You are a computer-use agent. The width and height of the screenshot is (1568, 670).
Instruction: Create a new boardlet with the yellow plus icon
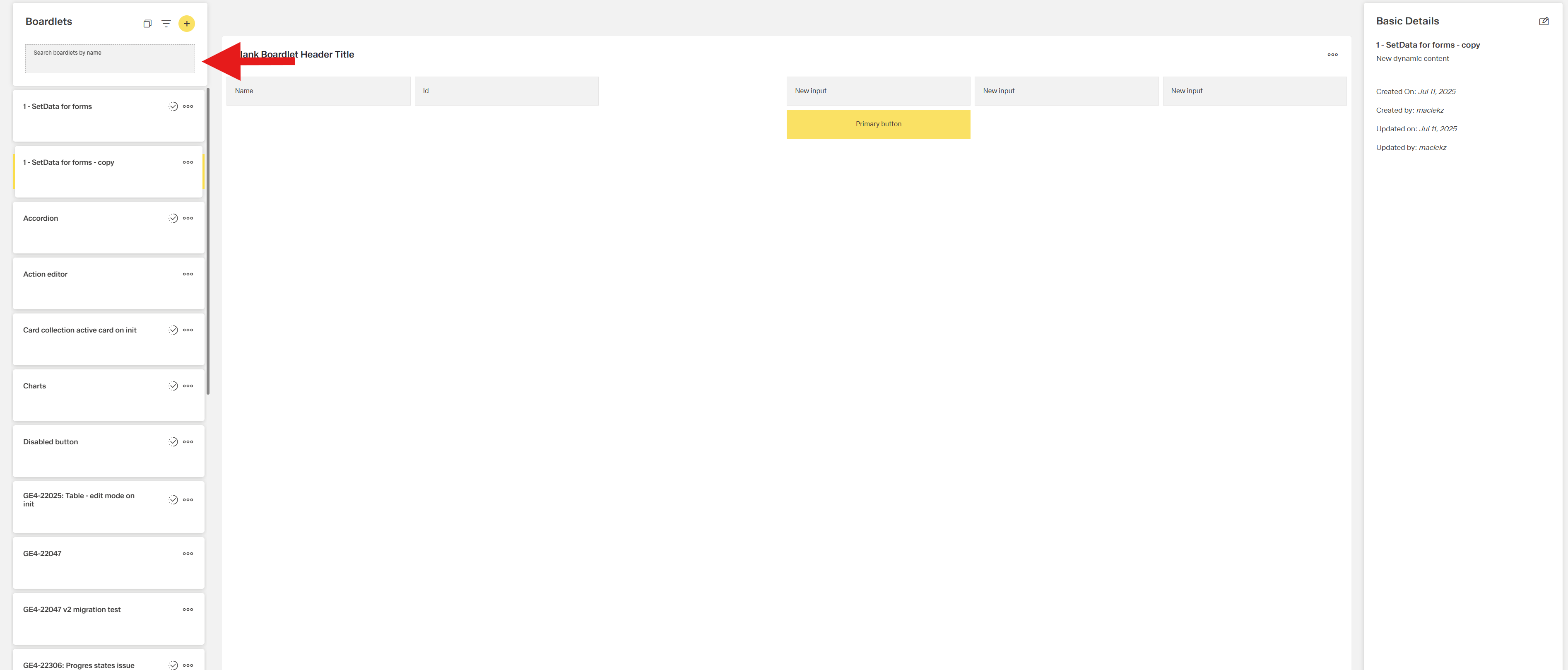(187, 23)
